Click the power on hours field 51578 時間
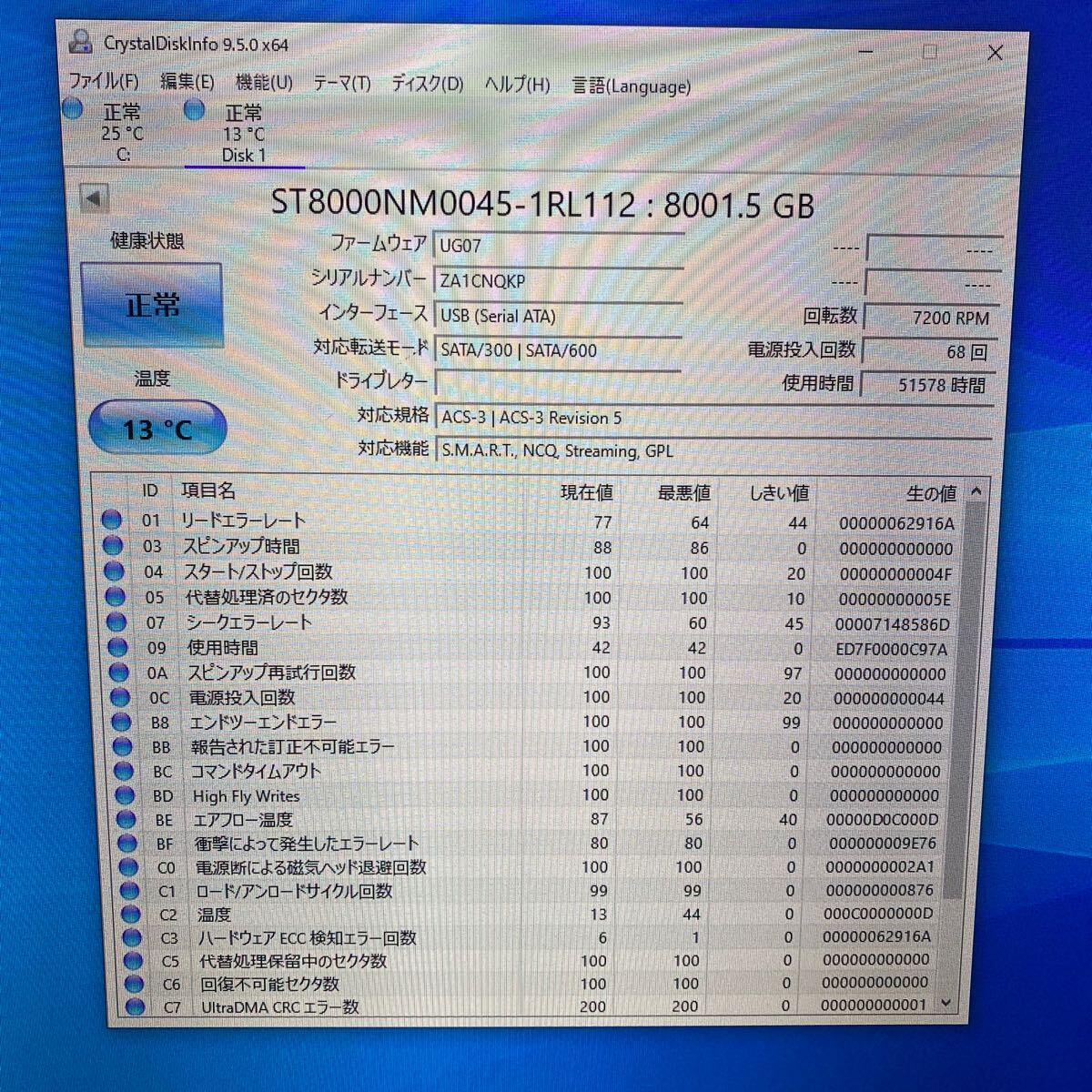Image resolution: width=1092 pixels, height=1092 pixels. (x=928, y=385)
